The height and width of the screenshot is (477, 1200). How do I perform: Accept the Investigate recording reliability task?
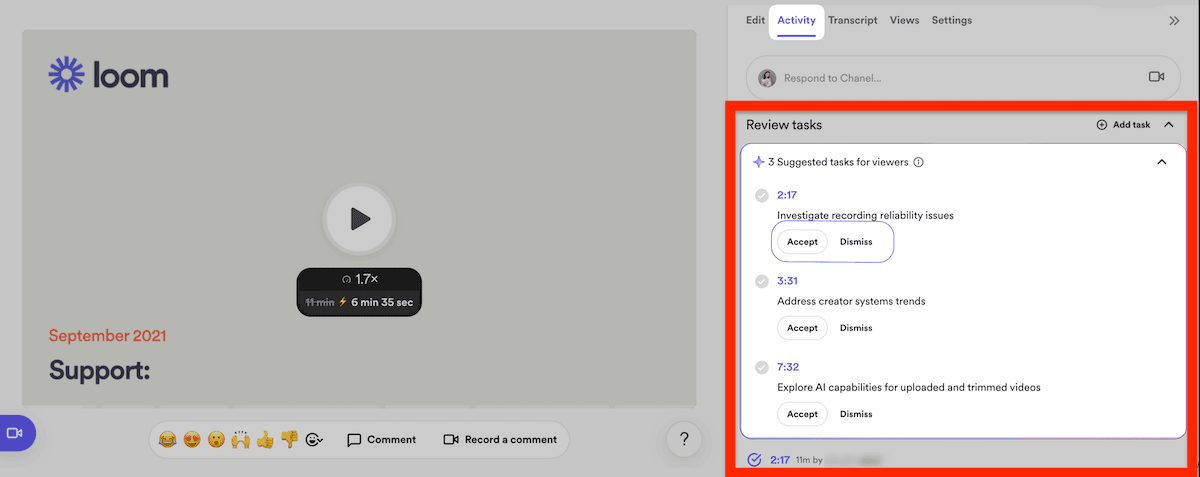[802, 242]
